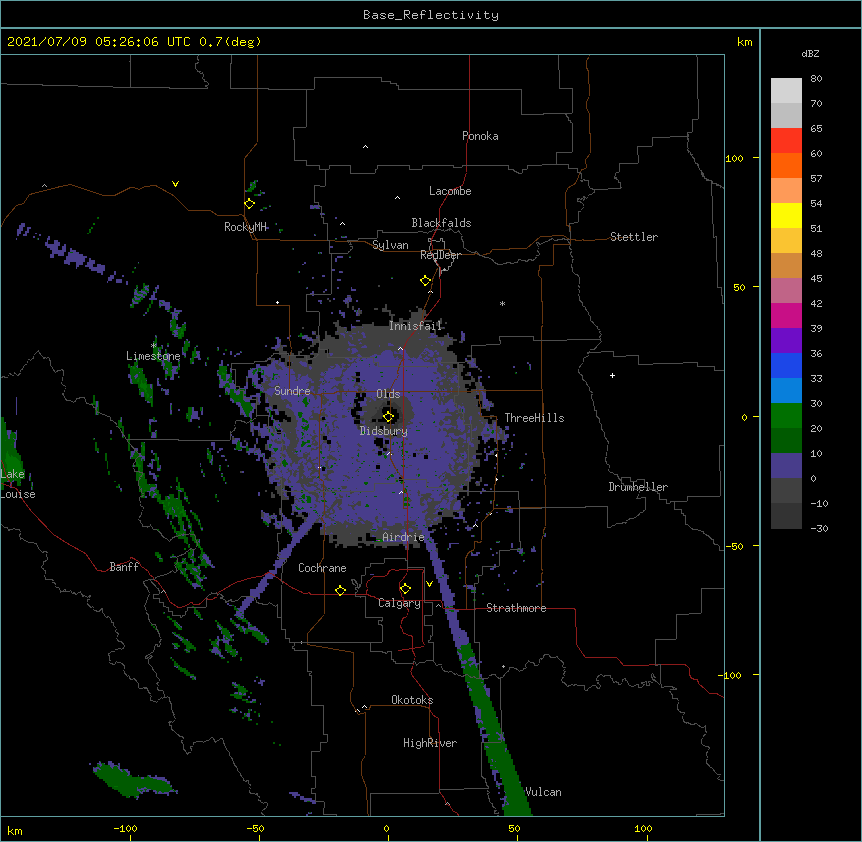Click the Sylvan label on the map
Viewport: 862px width, 842px height.
pos(390,245)
